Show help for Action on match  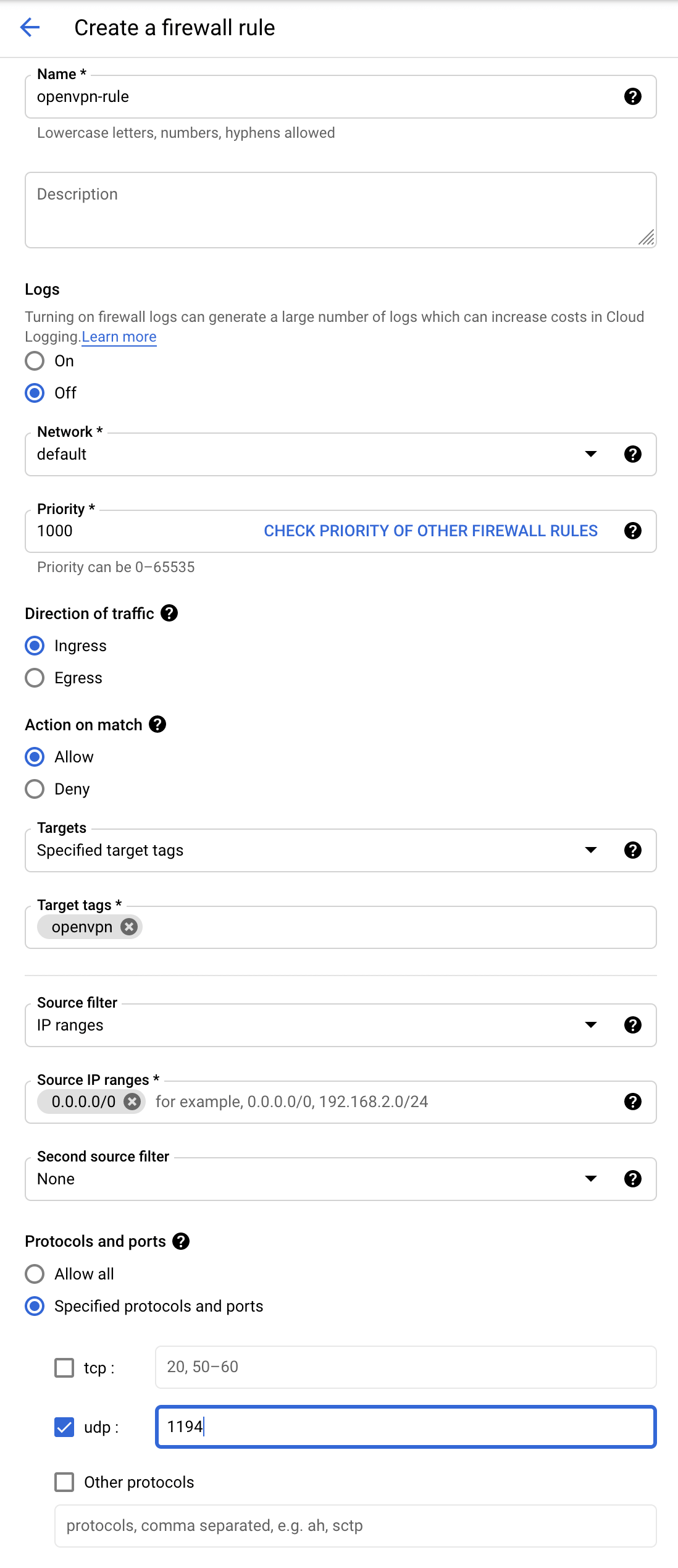(x=157, y=724)
